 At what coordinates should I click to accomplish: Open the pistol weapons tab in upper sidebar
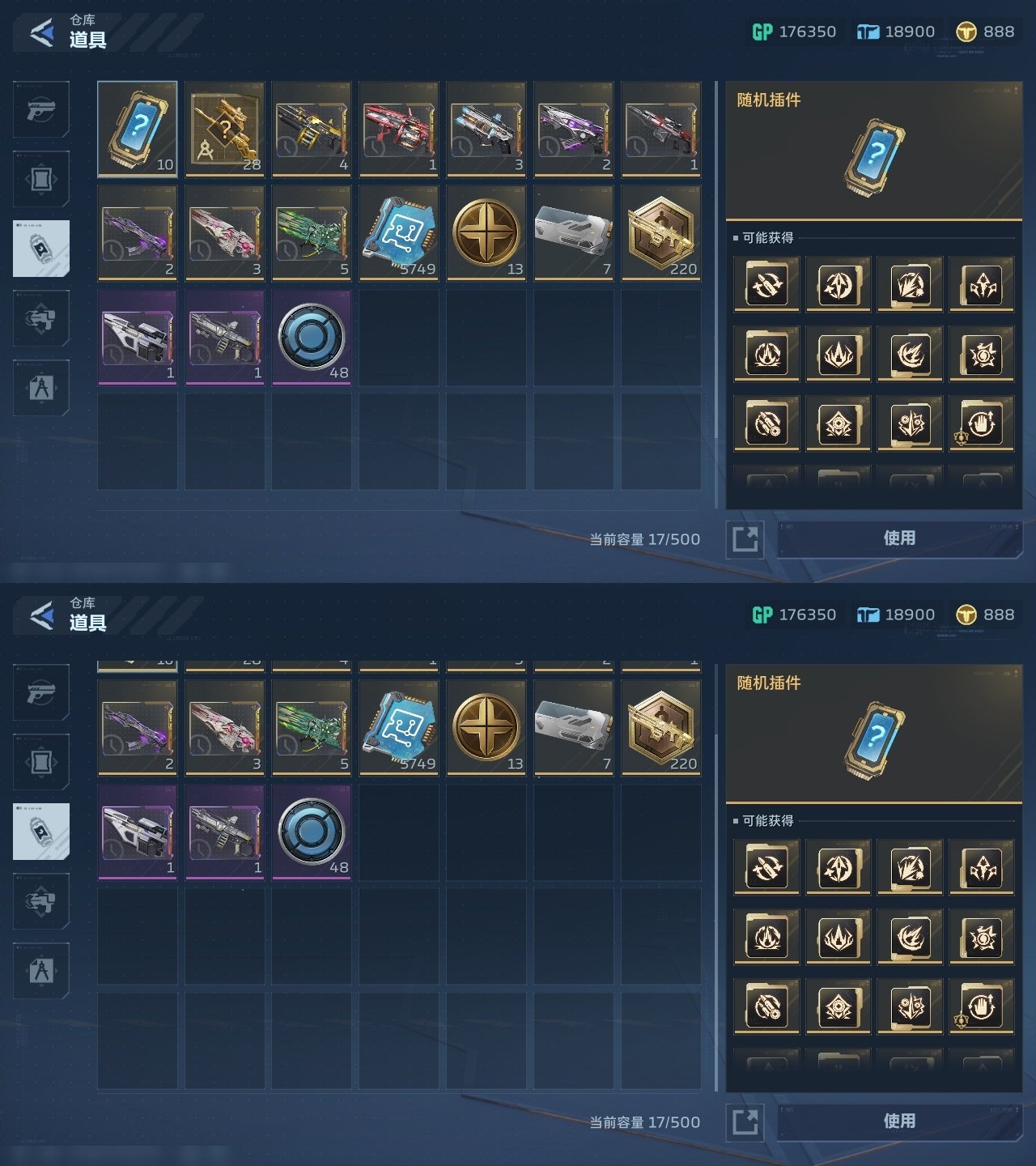tap(41, 109)
